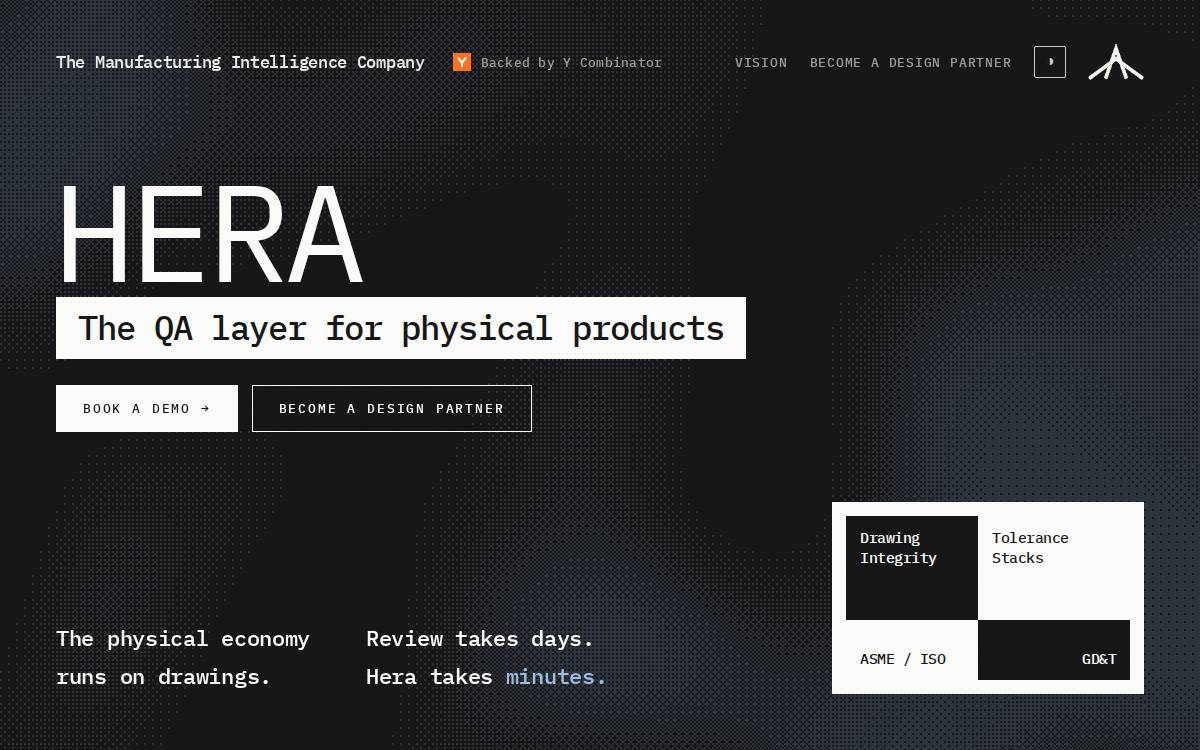This screenshot has width=1200, height=750.
Task: Toggle the dark mode moon button
Action: click(1050, 62)
